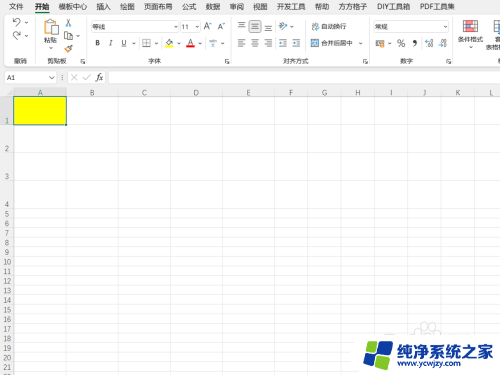Open borders dropdown arrow
Screen dimensions: 500x375
156,43
